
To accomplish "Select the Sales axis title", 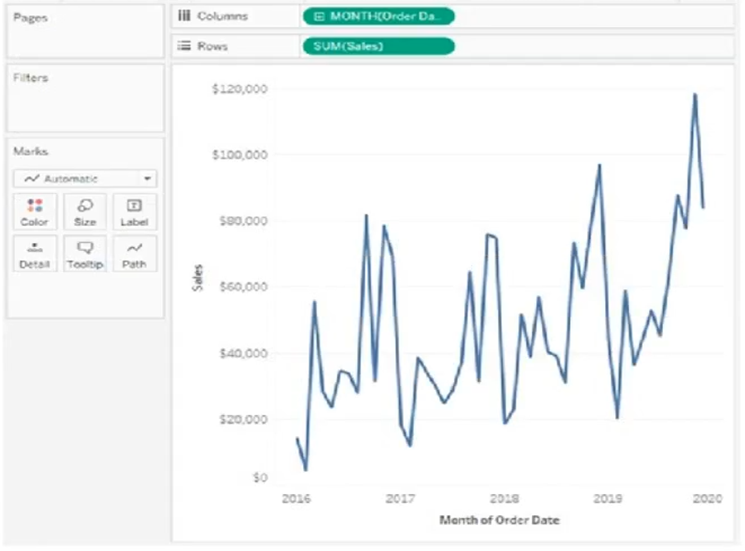I will (197, 278).
